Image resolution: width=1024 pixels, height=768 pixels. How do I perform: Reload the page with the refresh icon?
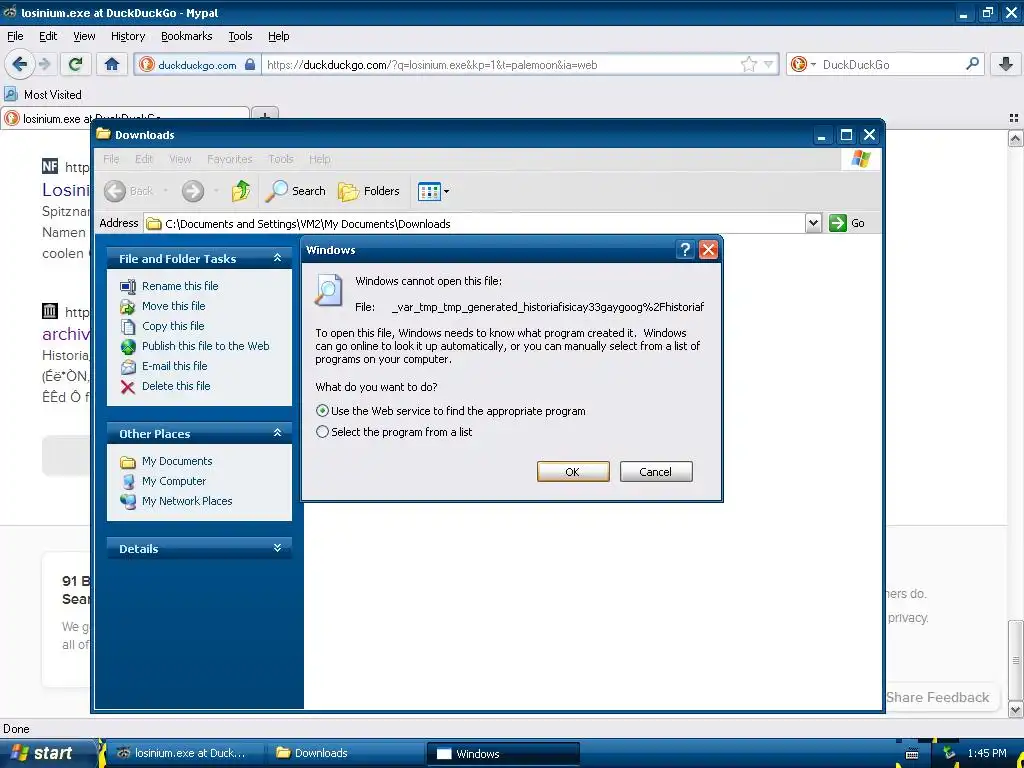pyautogui.click(x=75, y=64)
